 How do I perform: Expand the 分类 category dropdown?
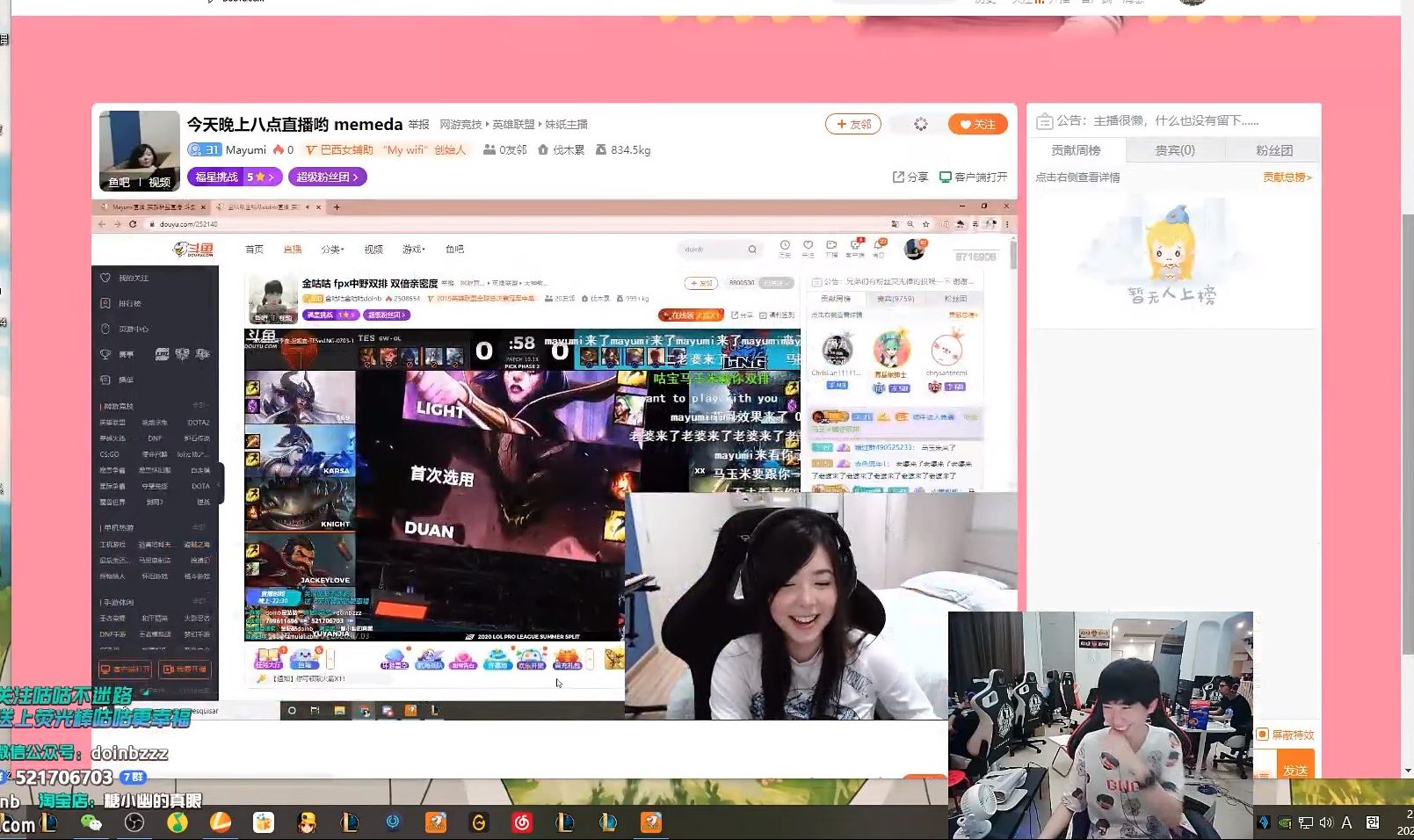click(x=332, y=249)
